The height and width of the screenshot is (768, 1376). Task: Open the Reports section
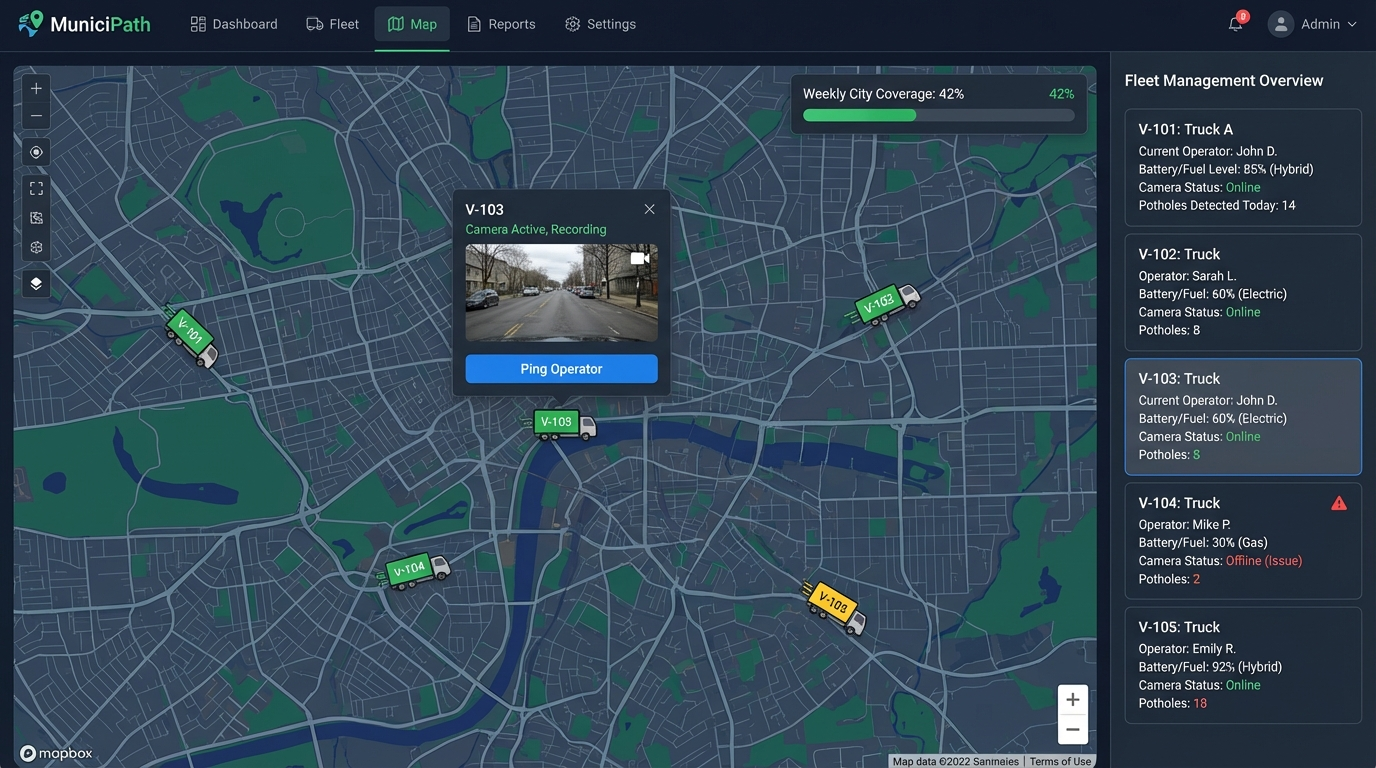click(500, 23)
